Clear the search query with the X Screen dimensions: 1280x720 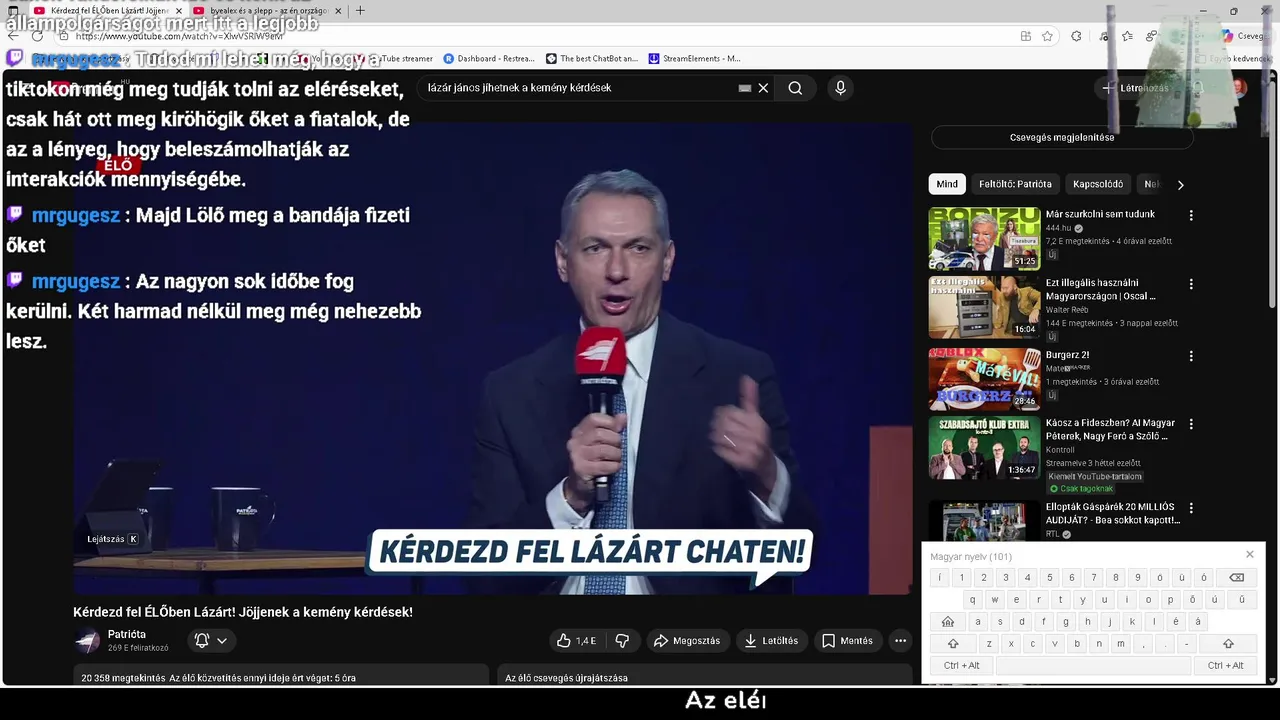(x=763, y=88)
